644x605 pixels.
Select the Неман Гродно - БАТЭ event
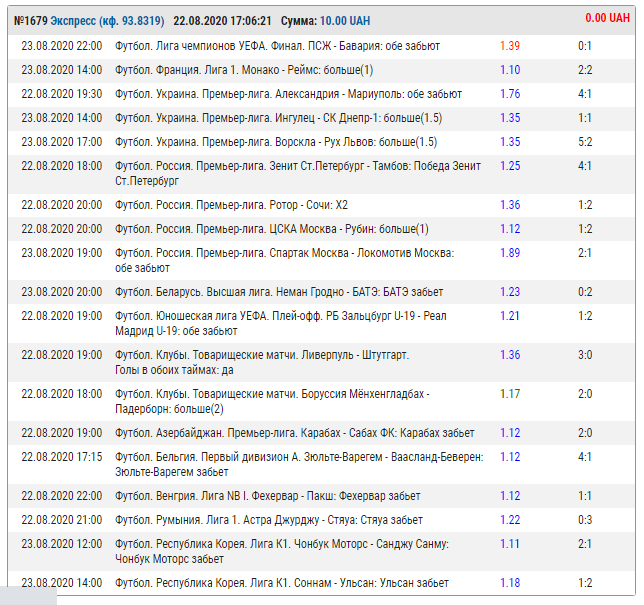point(321,292)
